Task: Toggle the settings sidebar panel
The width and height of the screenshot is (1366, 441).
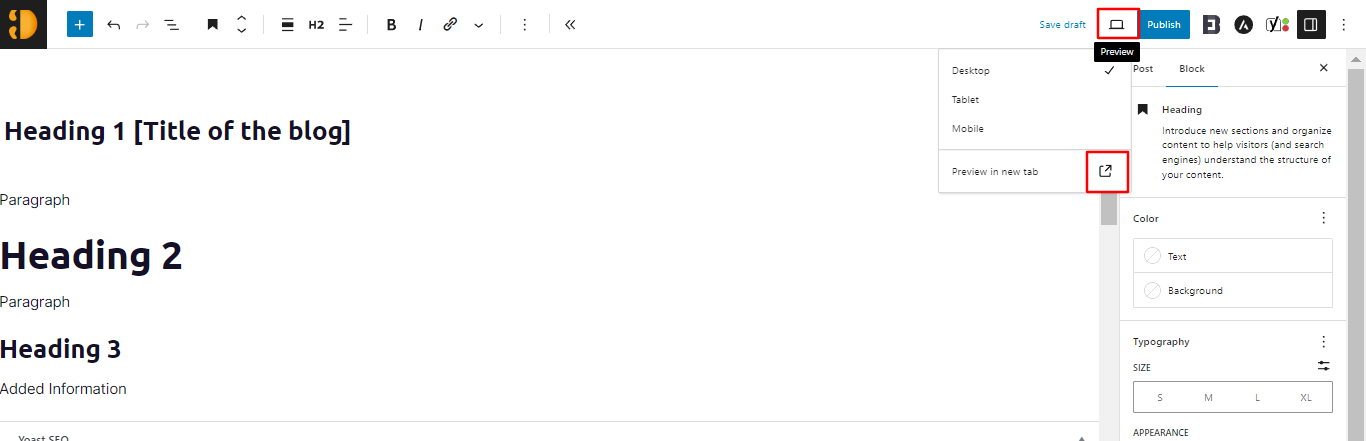Action: click(x=1311, y=24)
